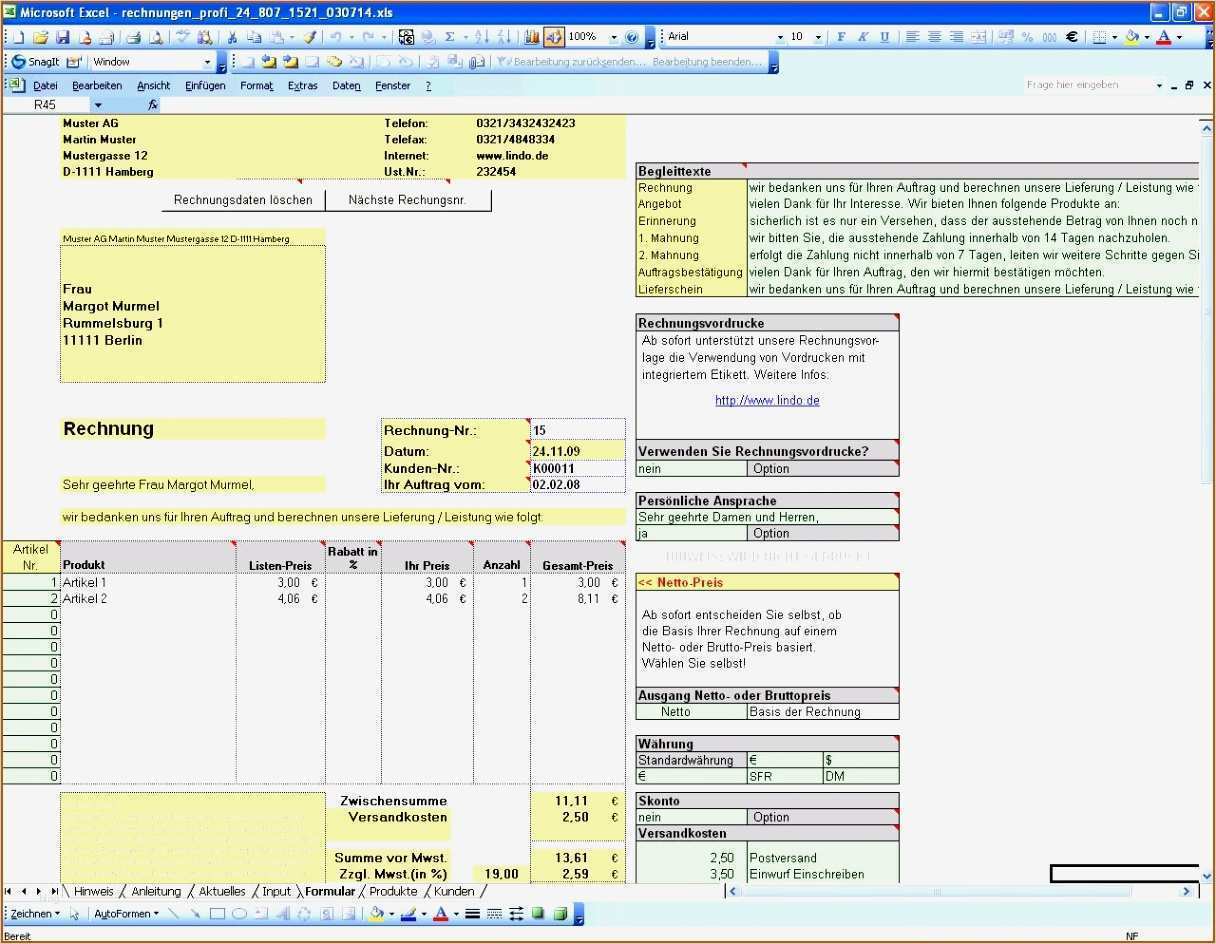Switch to the Produkte sheet tab

pos(393,891)
